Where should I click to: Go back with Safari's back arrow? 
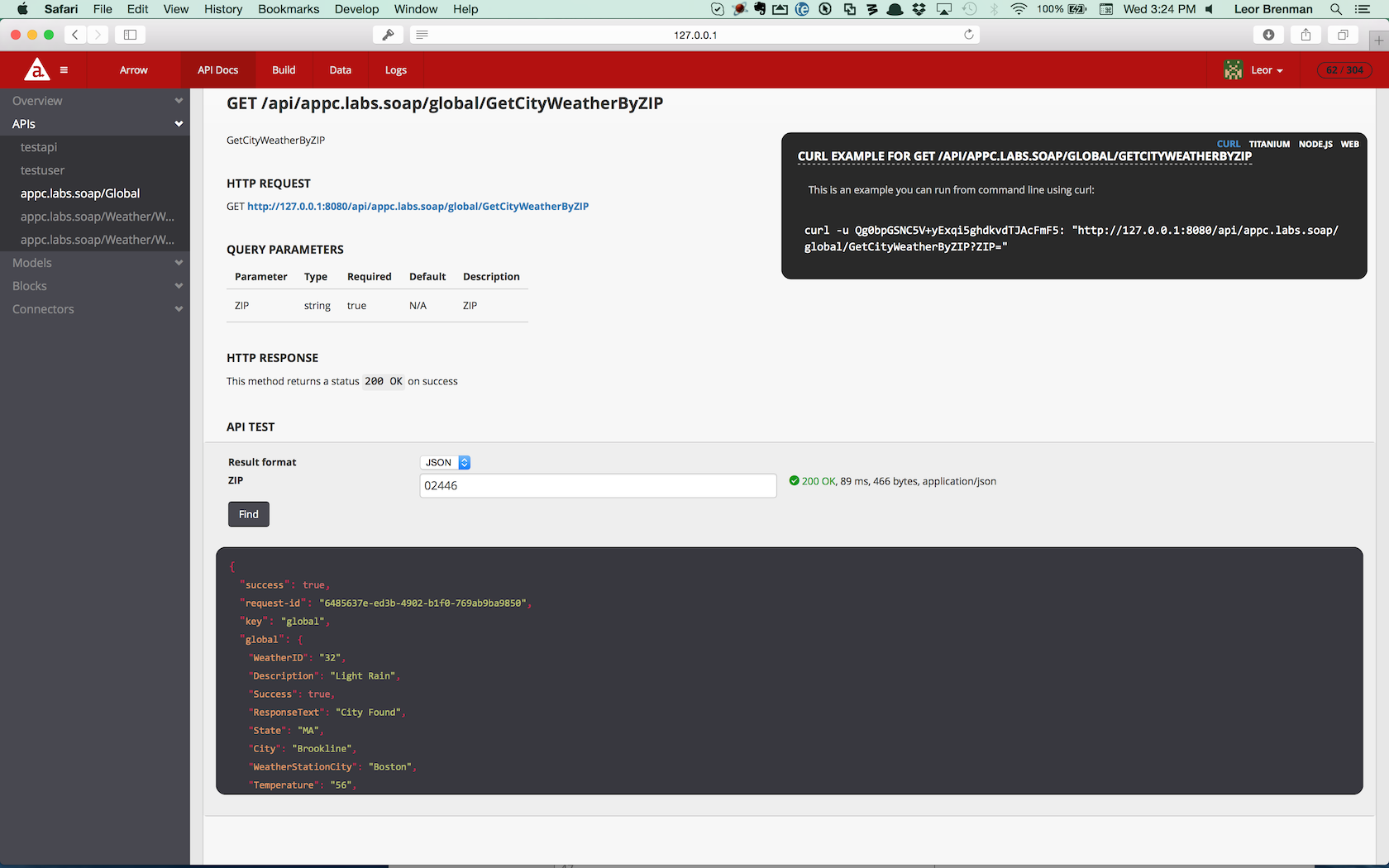tap(75, 35)
